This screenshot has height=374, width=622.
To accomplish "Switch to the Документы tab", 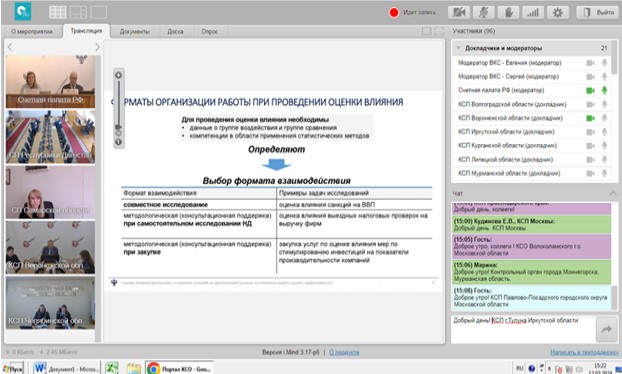I will pyautogui.click(x=135, y=31).
